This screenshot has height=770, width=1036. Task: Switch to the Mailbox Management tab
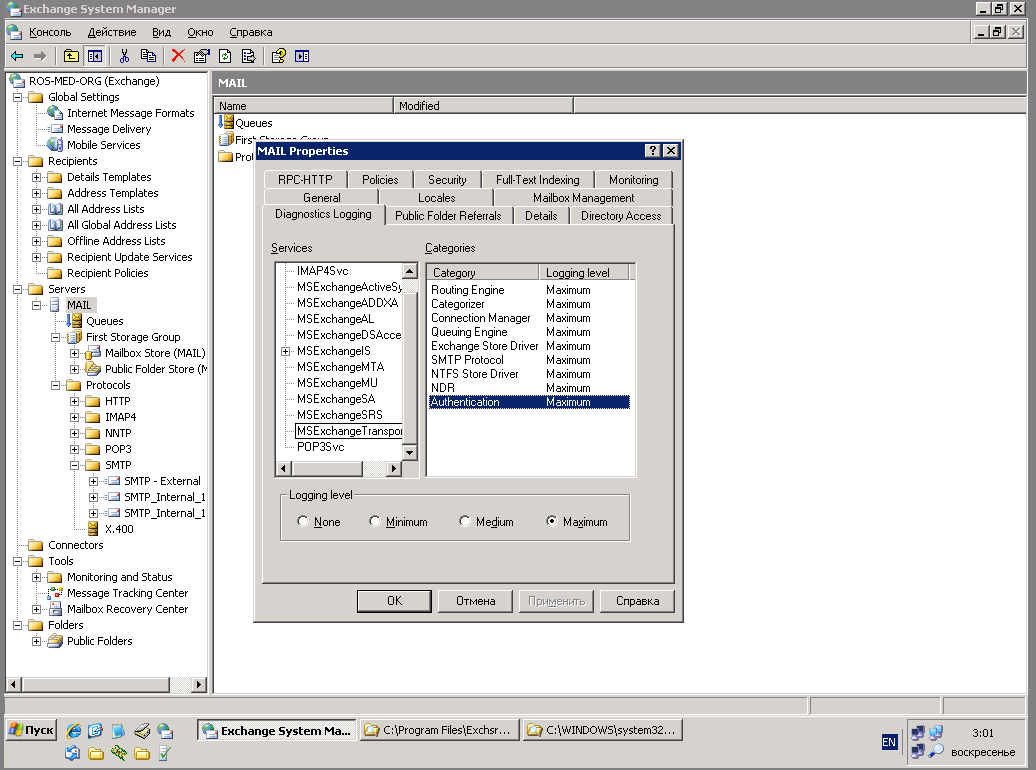[x=583, y=198]
